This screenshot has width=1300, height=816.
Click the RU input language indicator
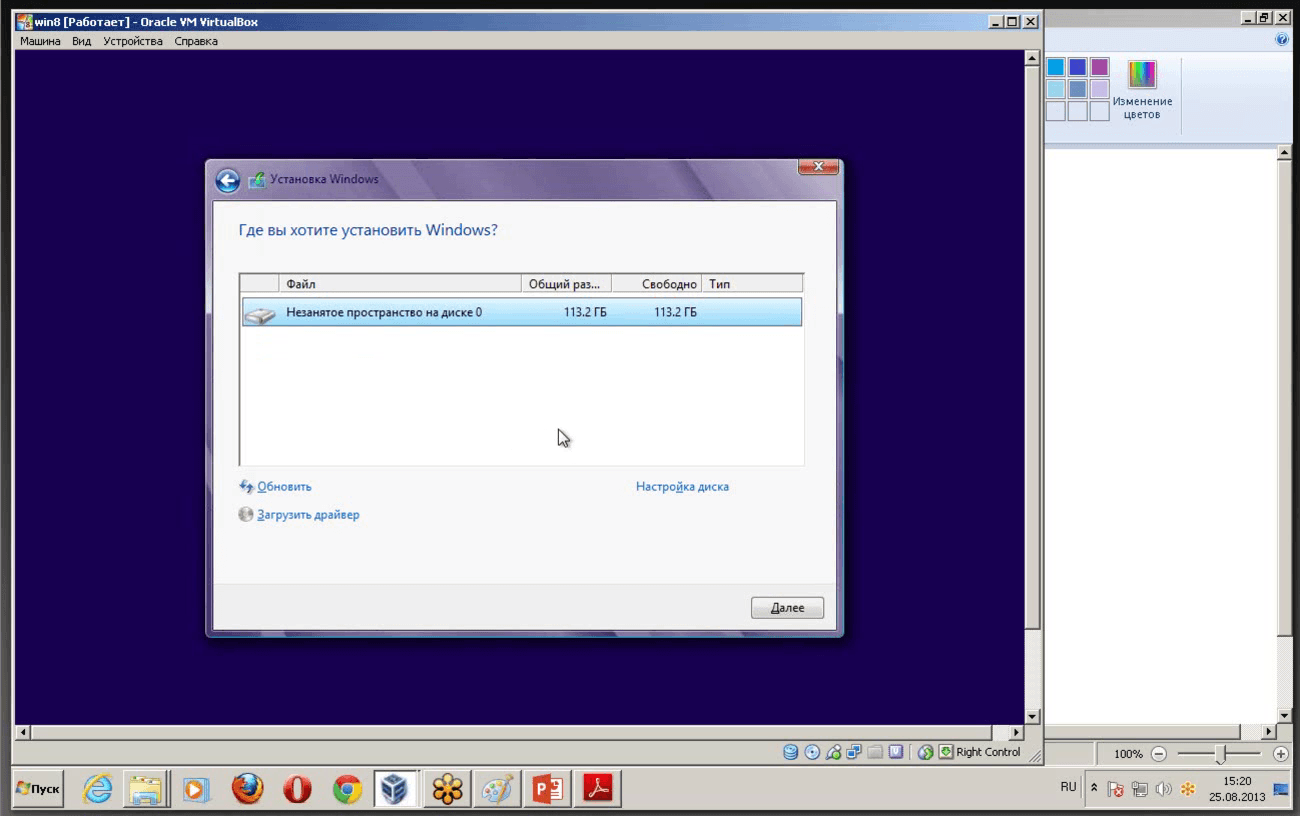(x=1068, y=787)
